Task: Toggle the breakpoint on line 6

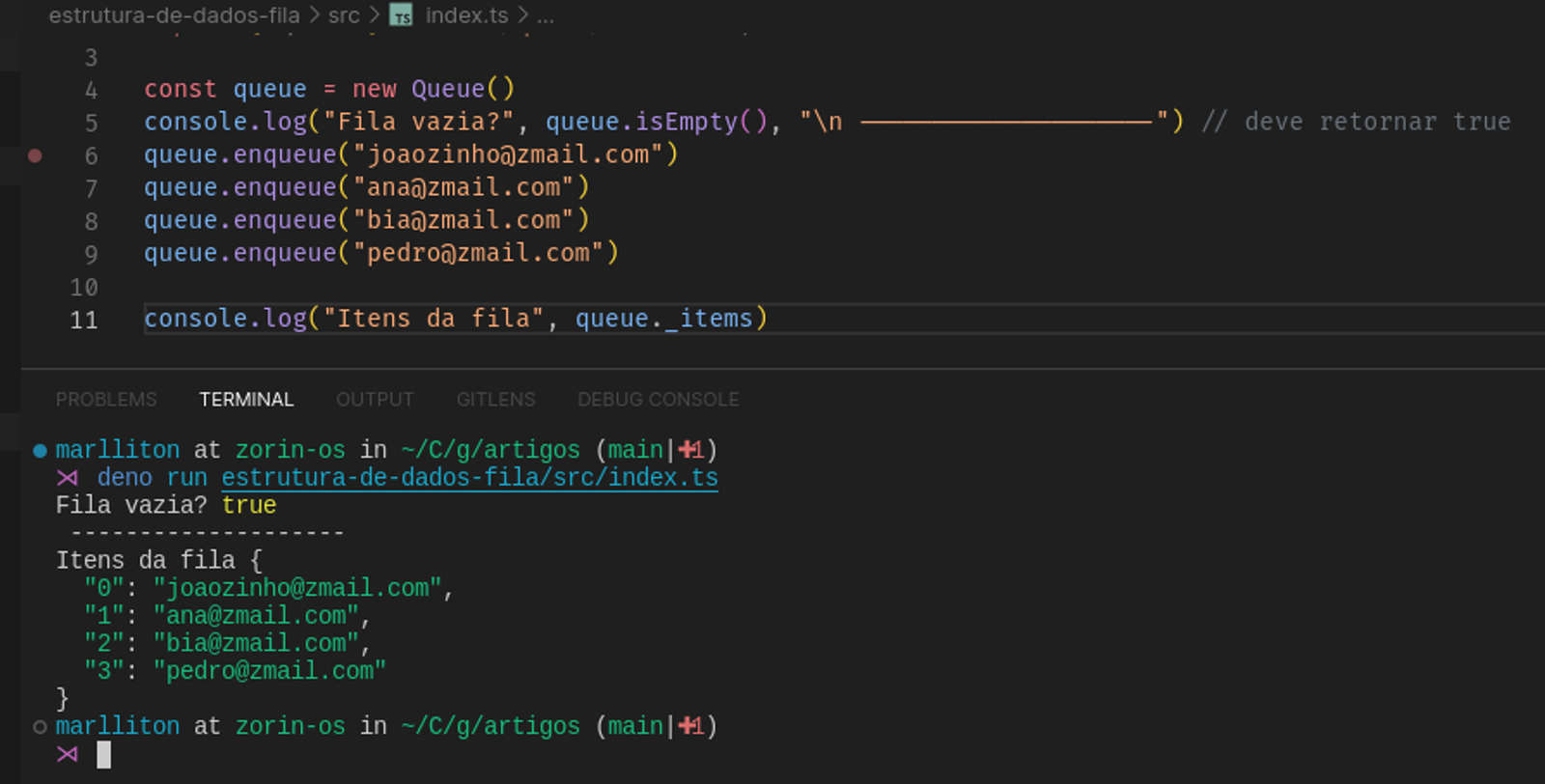Action: click(x=35, y=155)
